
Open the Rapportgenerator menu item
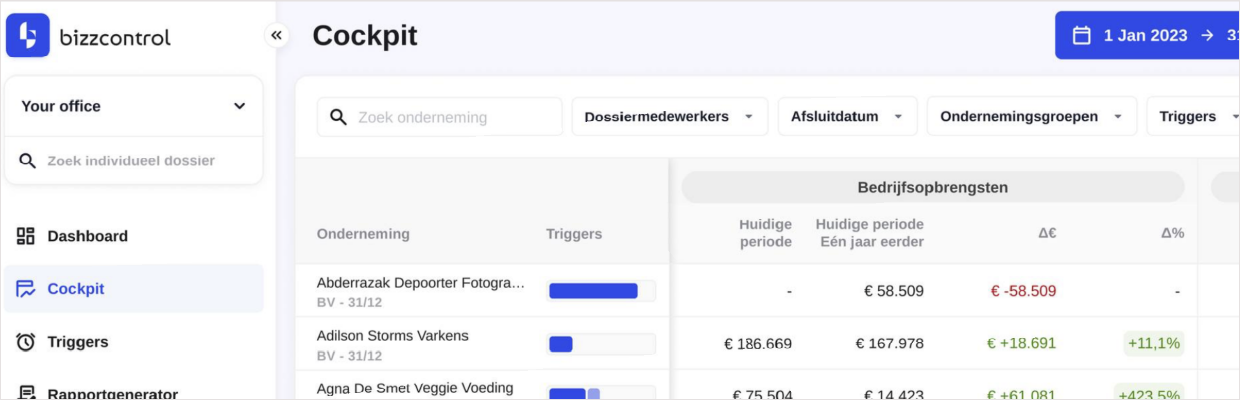112,393
